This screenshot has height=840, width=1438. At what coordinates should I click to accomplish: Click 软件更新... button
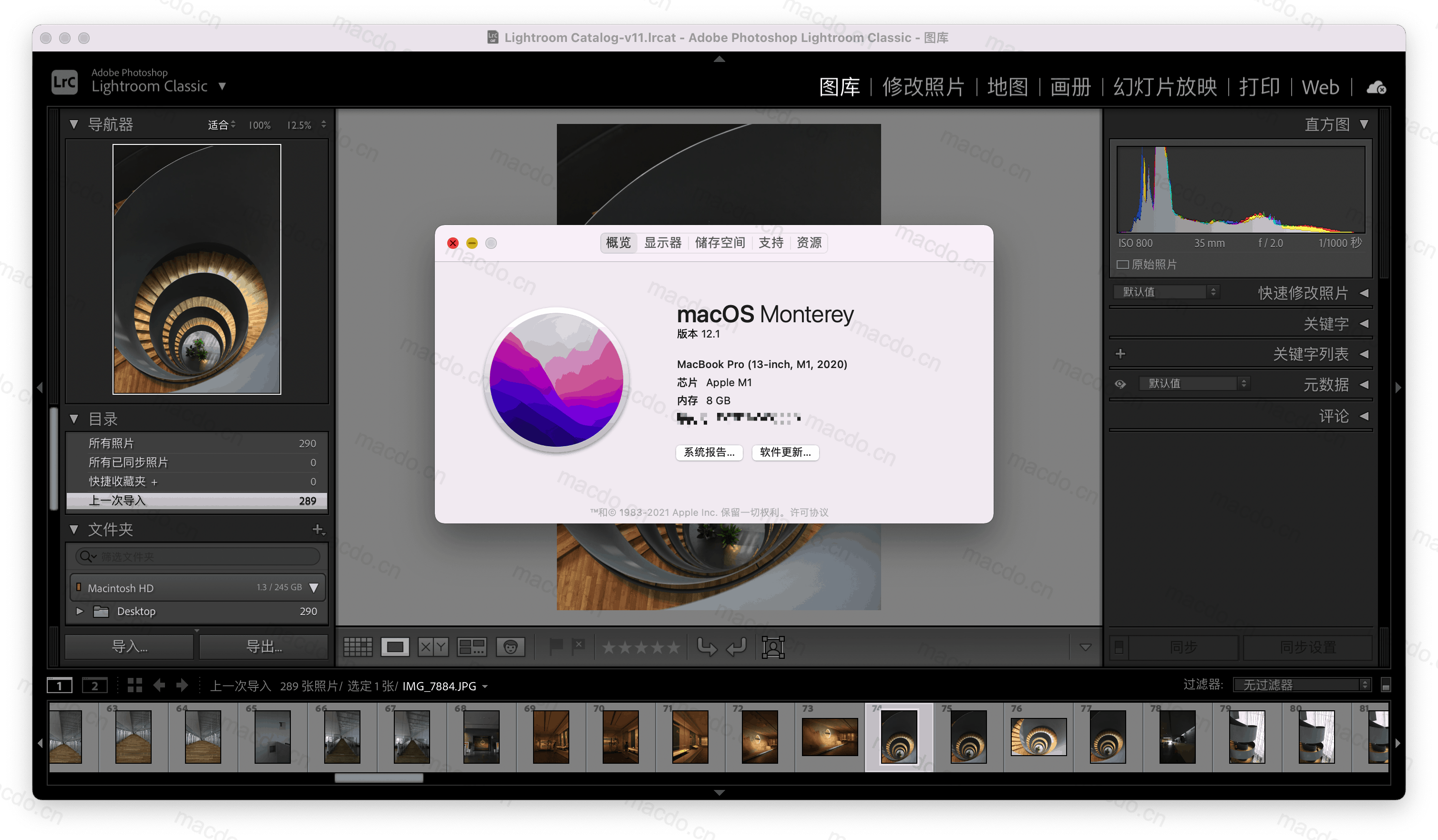(785, 452)
